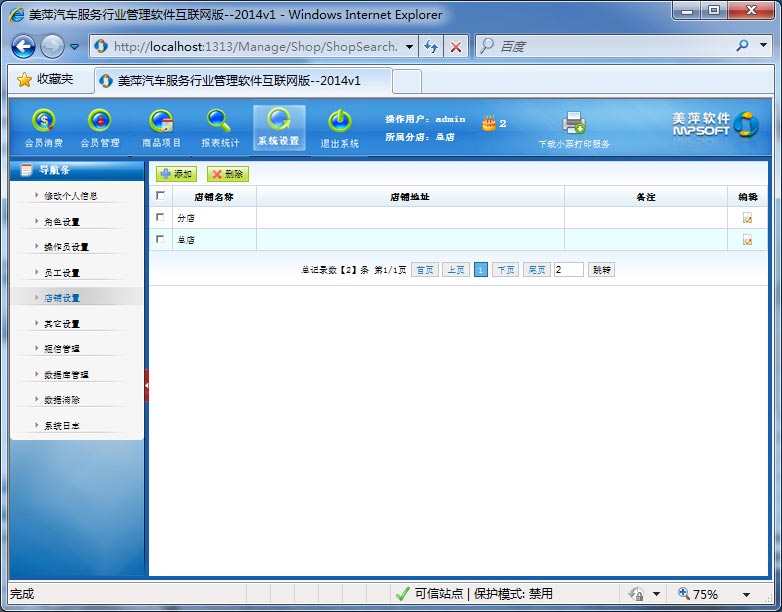Viewport: 782px width, 612px height.
Task: Click the page number input field
Action: (568, 270)
